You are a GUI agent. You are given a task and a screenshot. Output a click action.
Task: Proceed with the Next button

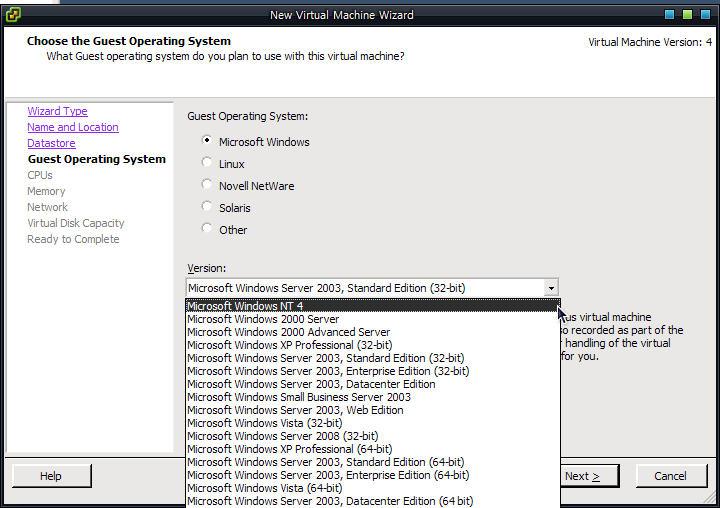tap(589, 476)
